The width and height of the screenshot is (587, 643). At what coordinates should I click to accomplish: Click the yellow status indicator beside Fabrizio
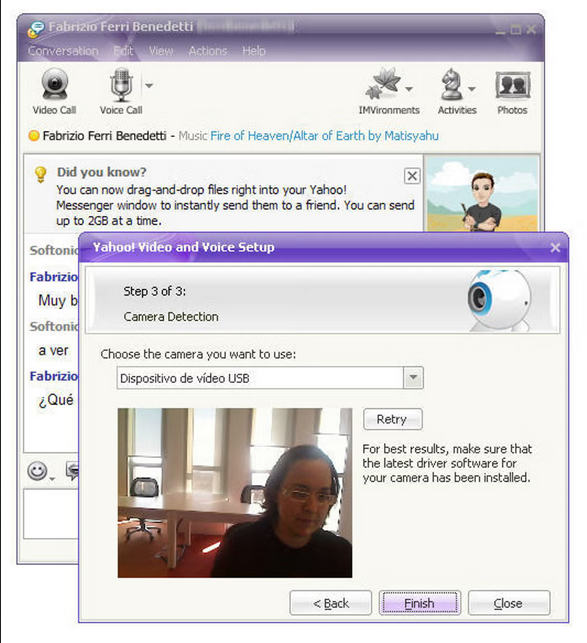34,135
